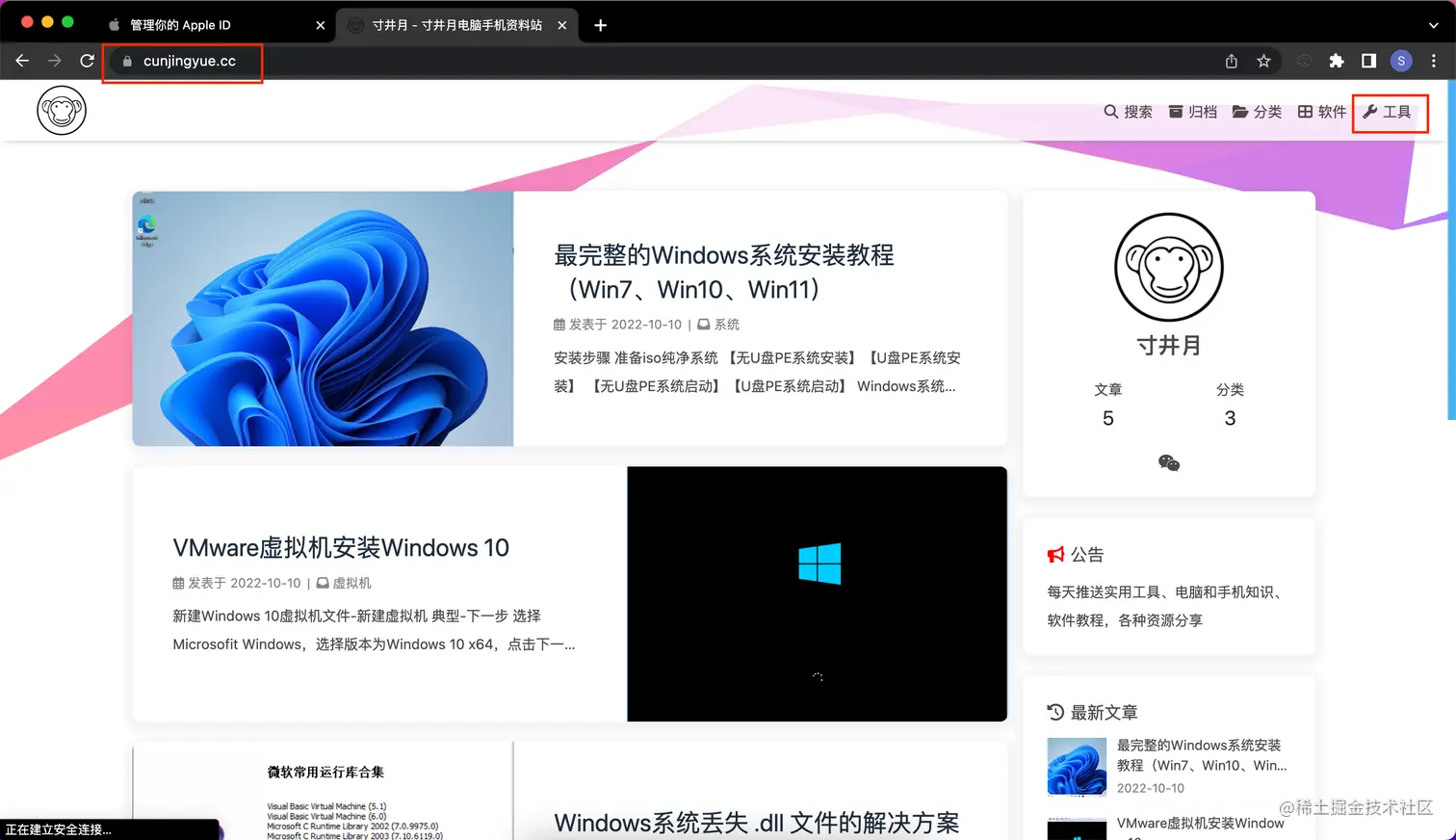The width and height of the screenshot is (1456, 840).
Task: Toggle the browser side panel icon
Action: click(1368, 61)
